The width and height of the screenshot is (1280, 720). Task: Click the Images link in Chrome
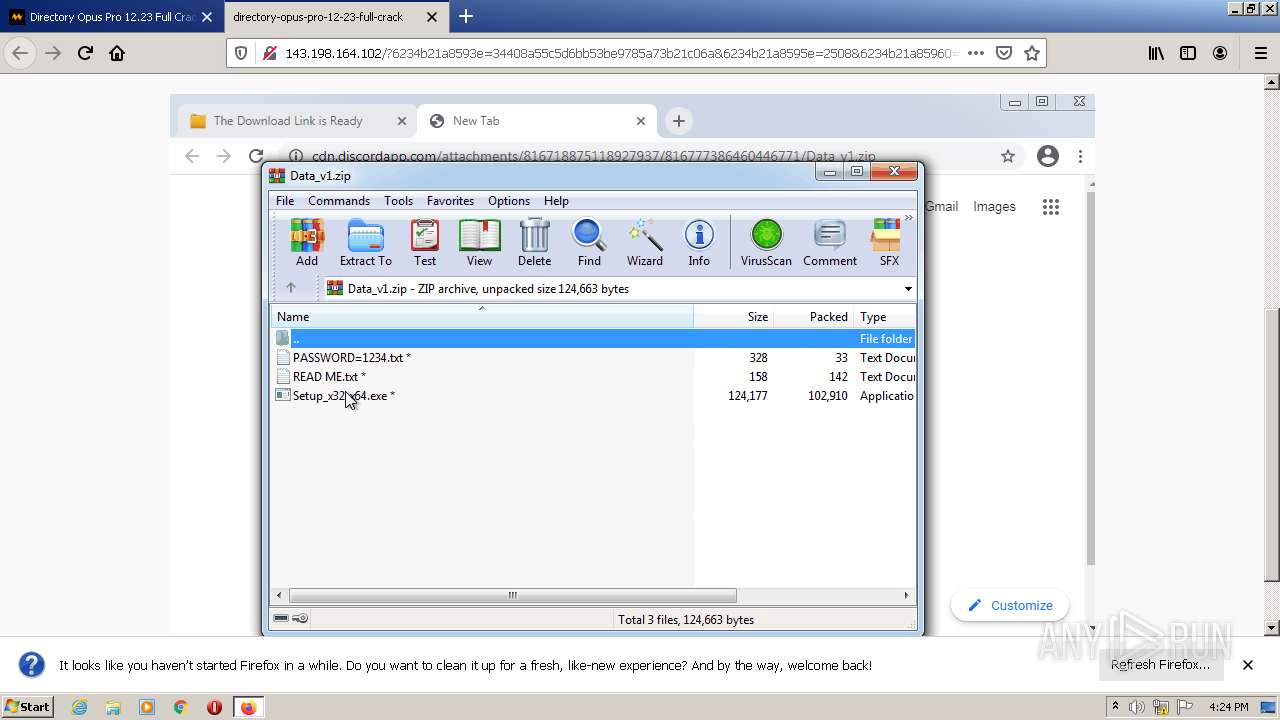click(x=994, y=206)
